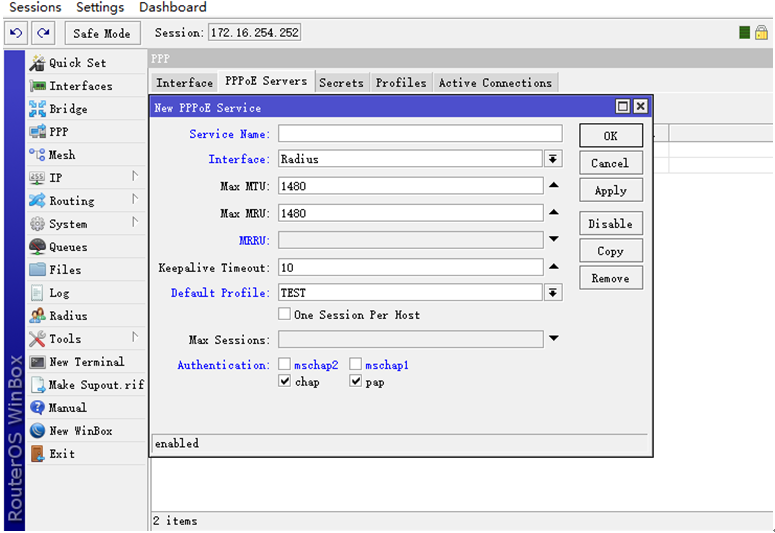Select the Mesh icon in sidebar
The image size is (775, 533).
(x=37, y=155)
